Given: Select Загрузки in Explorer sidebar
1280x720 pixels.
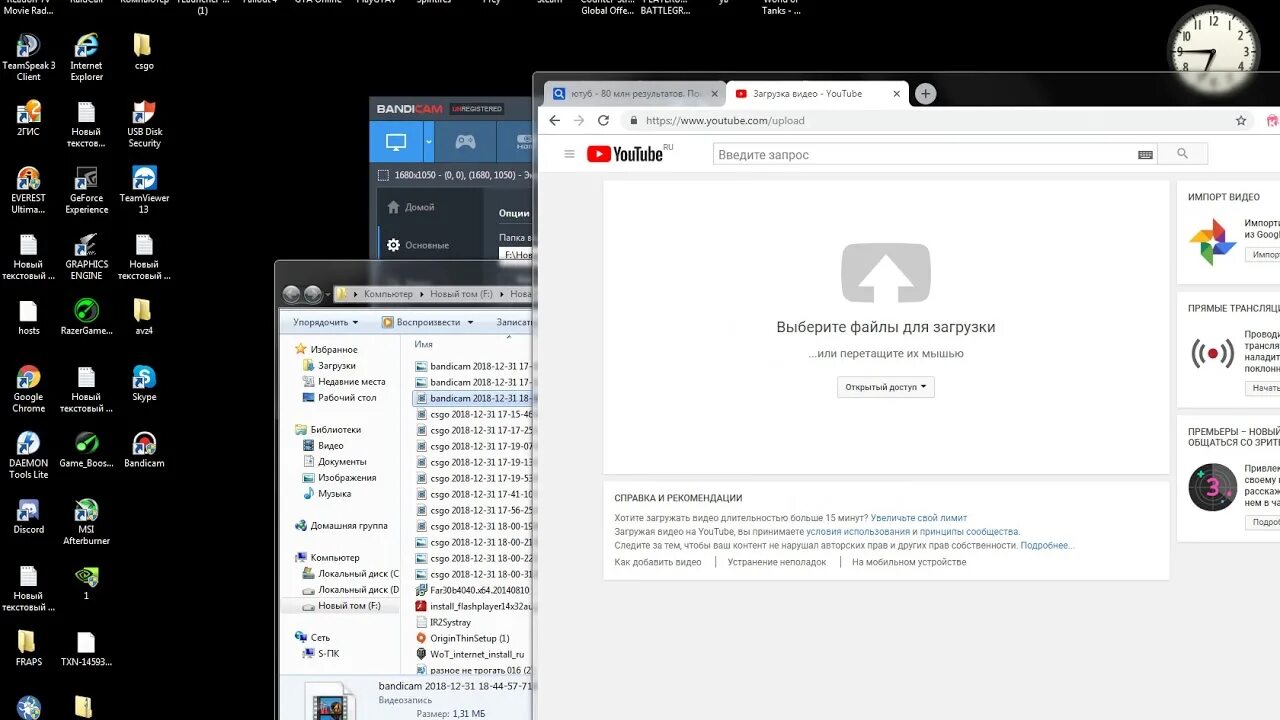Looking at the screenshot, I should point(337,366).
